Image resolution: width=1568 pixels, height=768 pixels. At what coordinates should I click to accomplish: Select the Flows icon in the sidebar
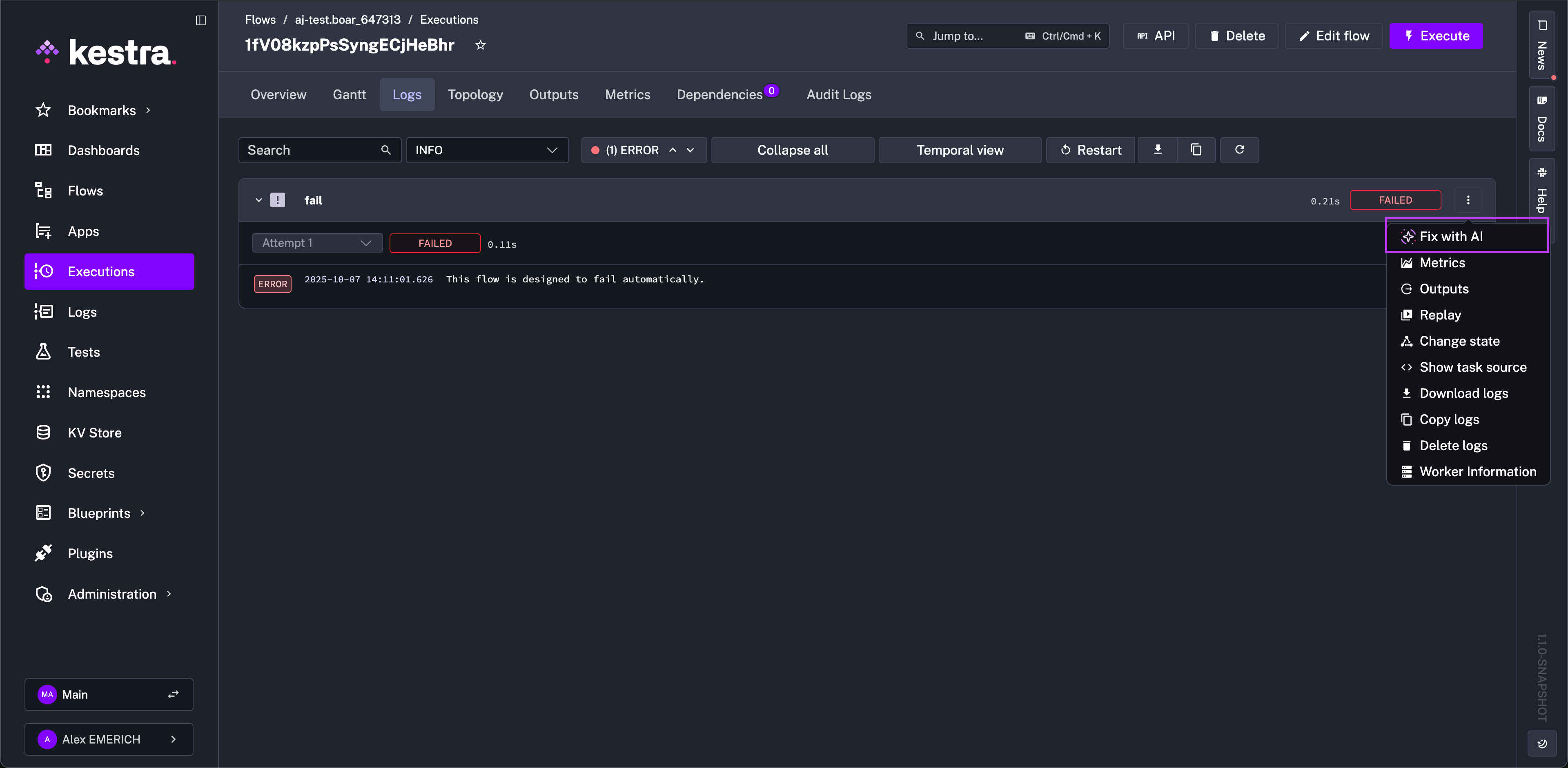pyautogui.click(x=43, y=190)
